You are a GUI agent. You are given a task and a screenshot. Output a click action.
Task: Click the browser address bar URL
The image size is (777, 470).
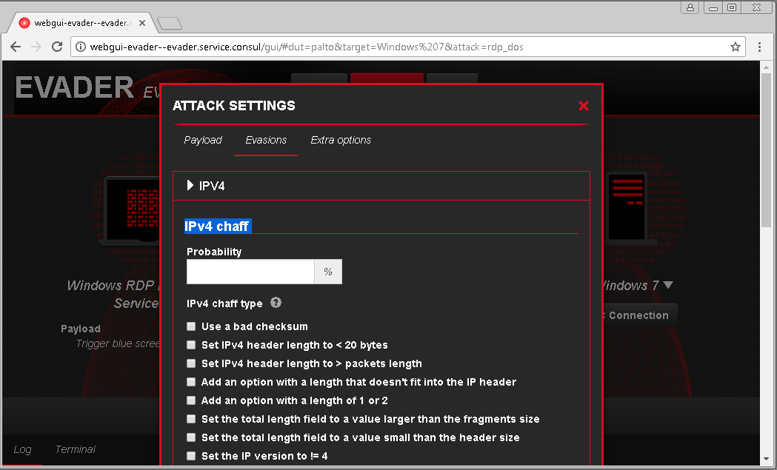pyautogui.click(x=306, y=47)
